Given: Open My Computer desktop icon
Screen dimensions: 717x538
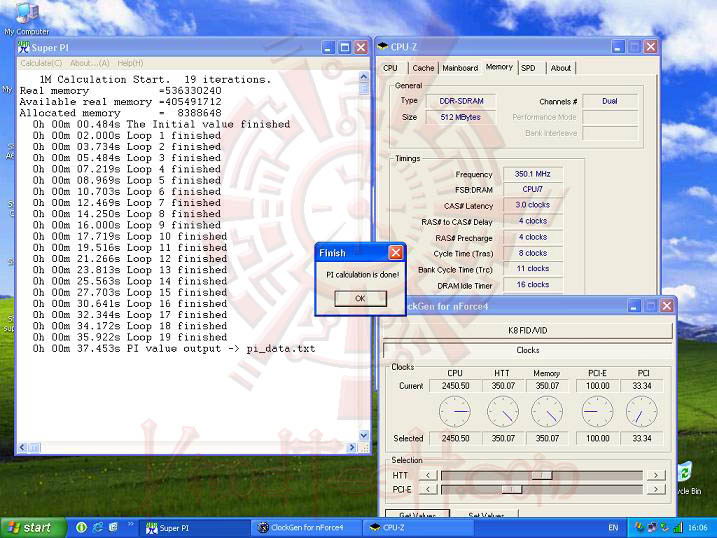Looking at the screenshot, I should point(26,17).
